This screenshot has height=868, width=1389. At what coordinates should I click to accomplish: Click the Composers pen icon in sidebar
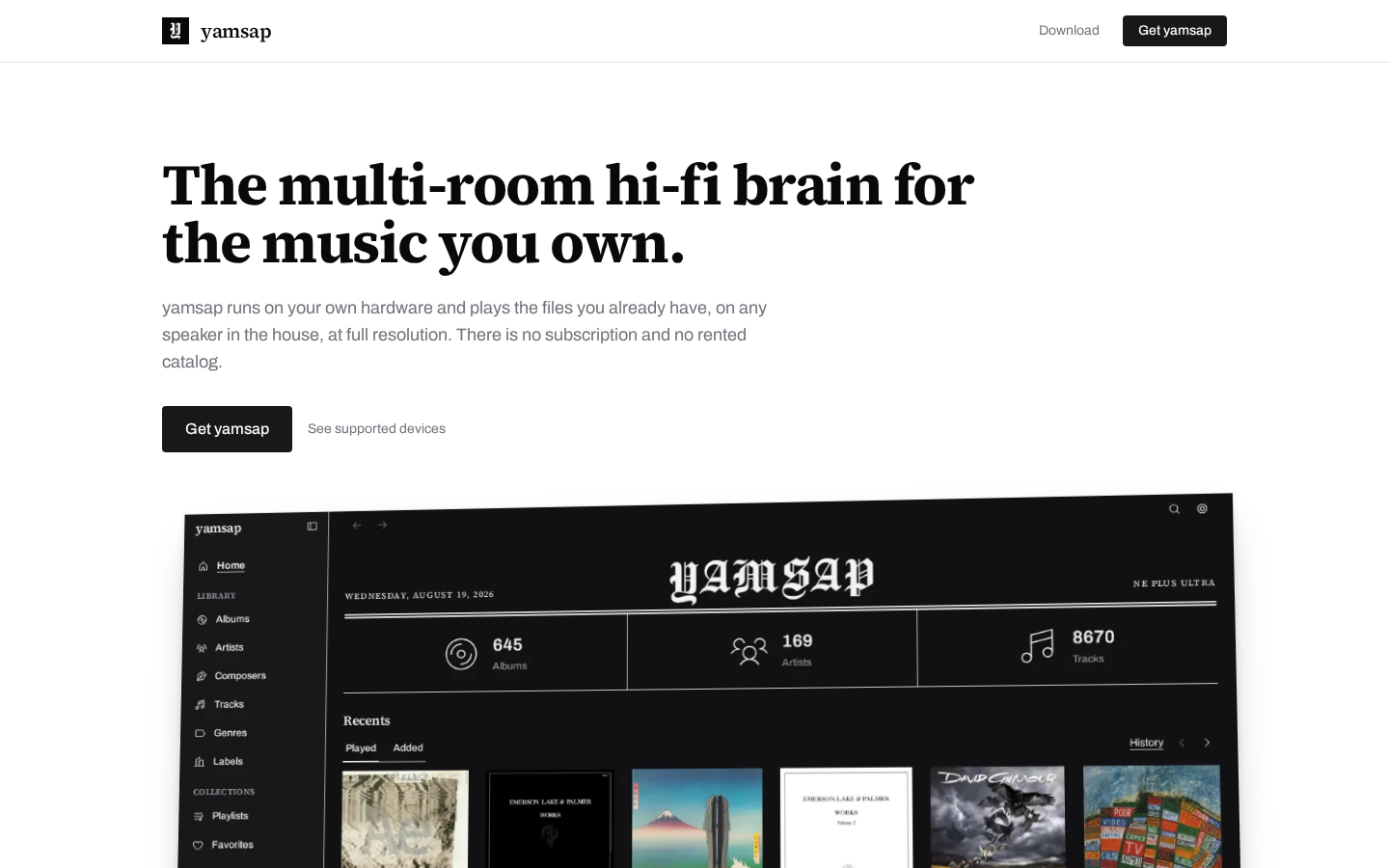coord(201,676)
